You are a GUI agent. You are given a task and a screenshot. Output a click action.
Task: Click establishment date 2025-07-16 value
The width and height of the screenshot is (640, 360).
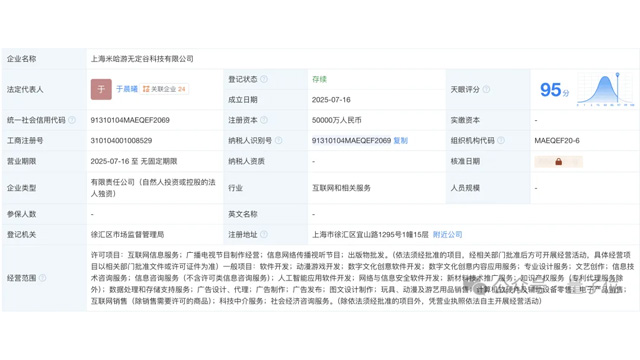click(331, 100)
